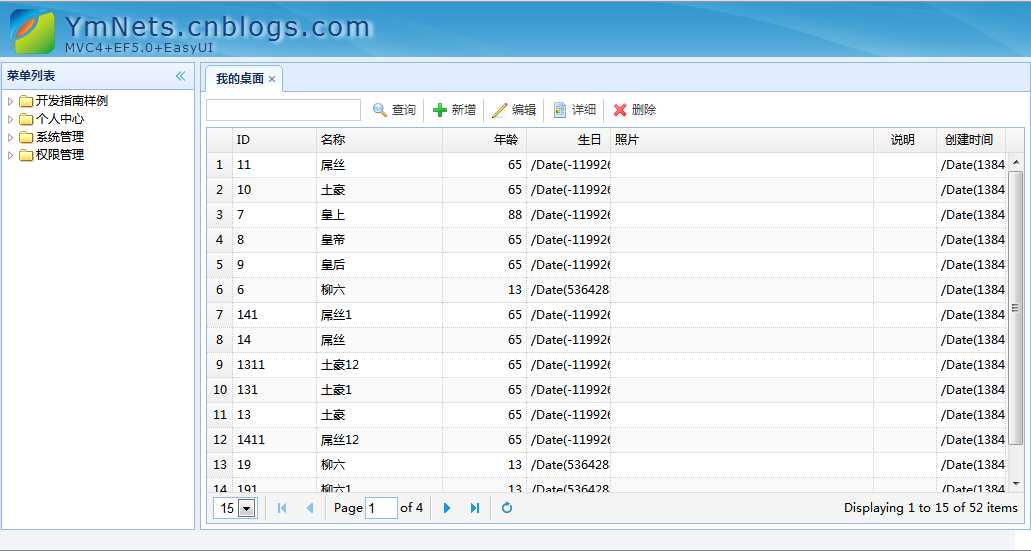Go to the previous page icon
Viewport: 1031px width, 551px height.
[310, 508]
